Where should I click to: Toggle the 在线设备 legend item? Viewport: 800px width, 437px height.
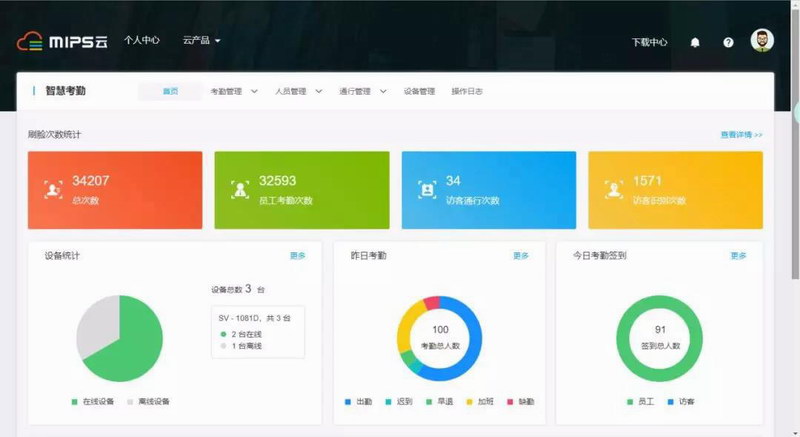pyautogui.click(x=94, y=401)
